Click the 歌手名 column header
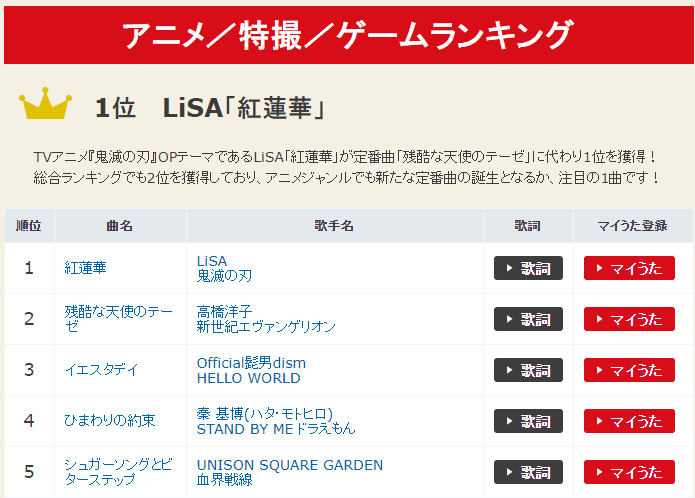The image size is (695, 498). pyautogui.click(x=334, y=226)
